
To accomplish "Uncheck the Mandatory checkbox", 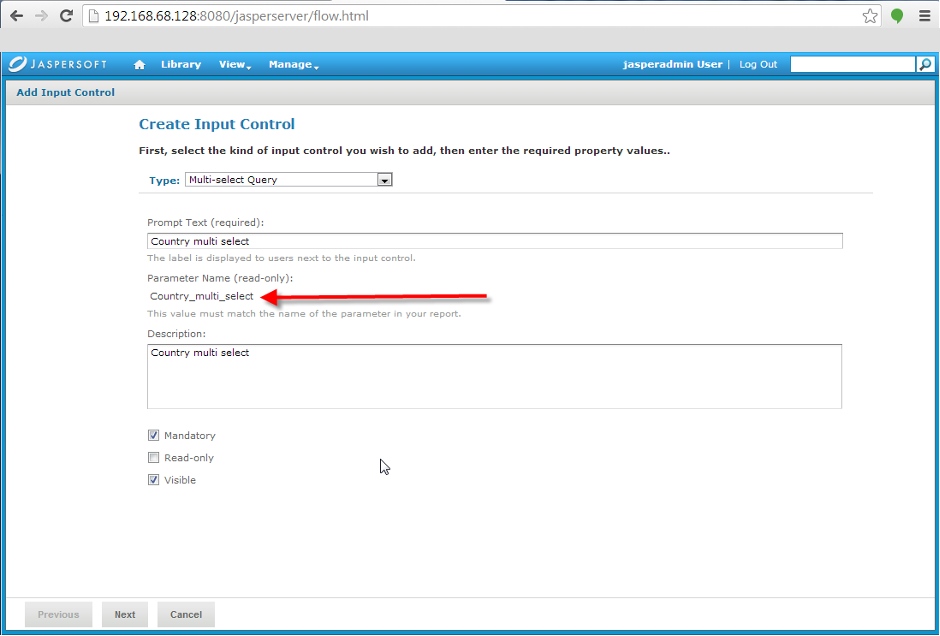I will pyautogui.click(x=153, y=435).
